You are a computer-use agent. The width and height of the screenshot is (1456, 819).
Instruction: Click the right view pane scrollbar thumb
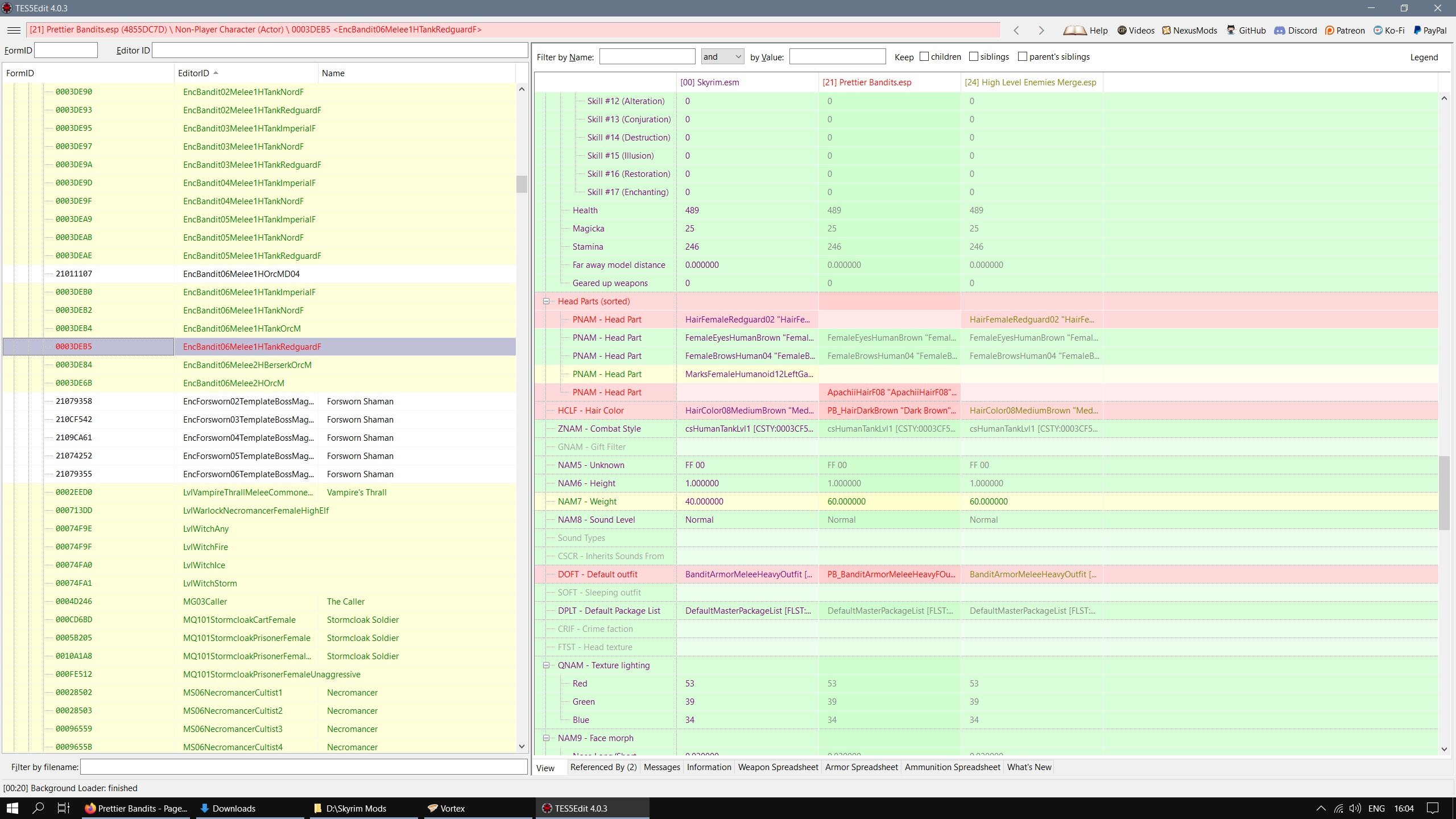[x=1444, y=493]
